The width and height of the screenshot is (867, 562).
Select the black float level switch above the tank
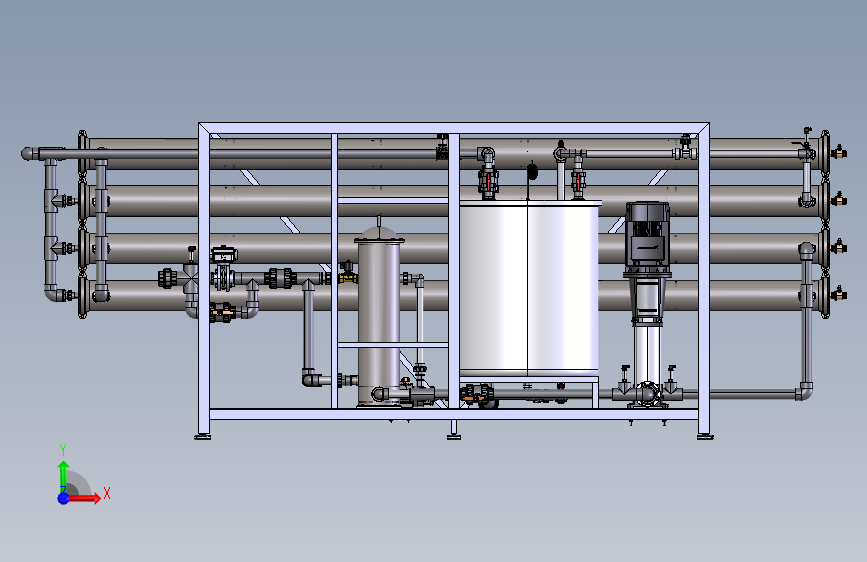[x=532, y=170]
